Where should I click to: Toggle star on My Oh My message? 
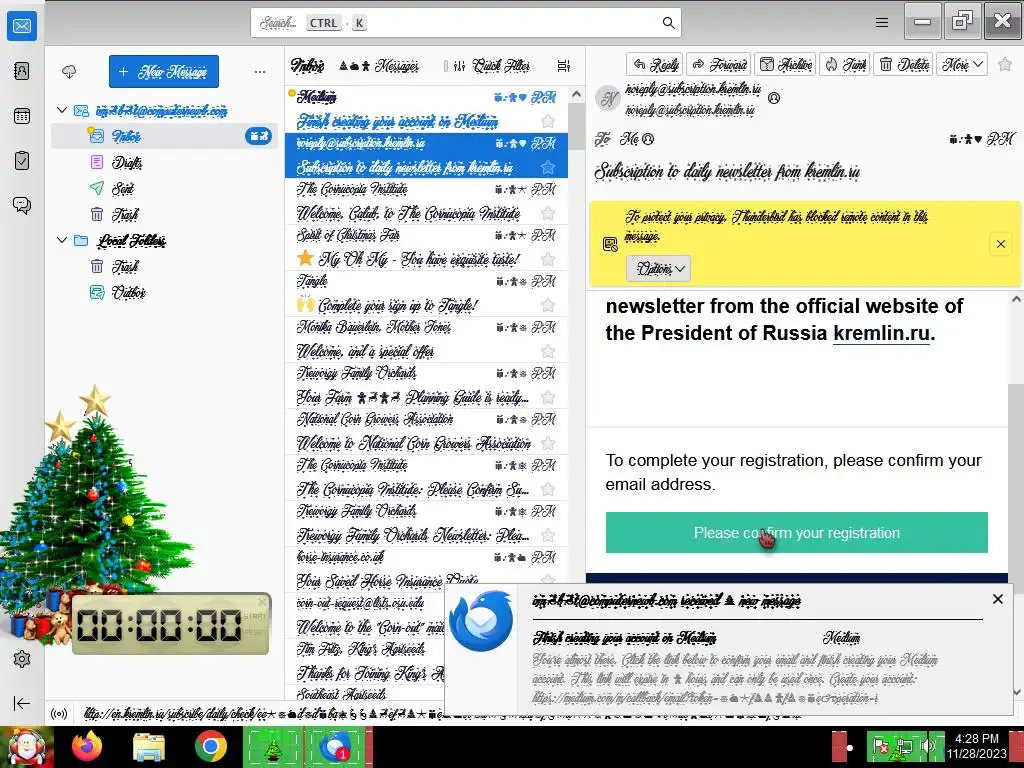[x=548, y=259]
